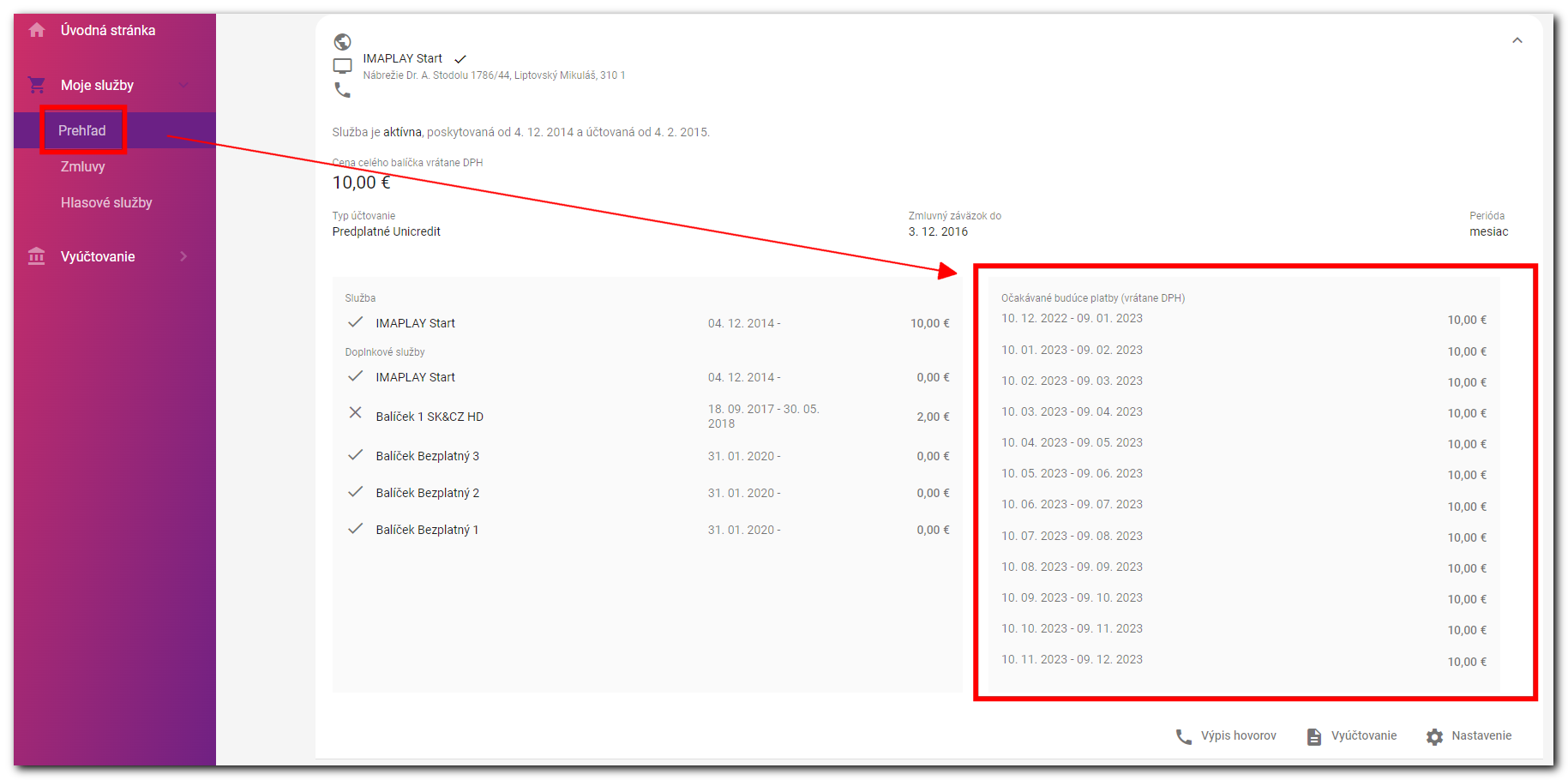The width and height of the screenshot is (1568, 780).
Task: Click the X icon for Balíček 1 SK&CZ HD
Action: pyautogui.click(x=356, y=412)
